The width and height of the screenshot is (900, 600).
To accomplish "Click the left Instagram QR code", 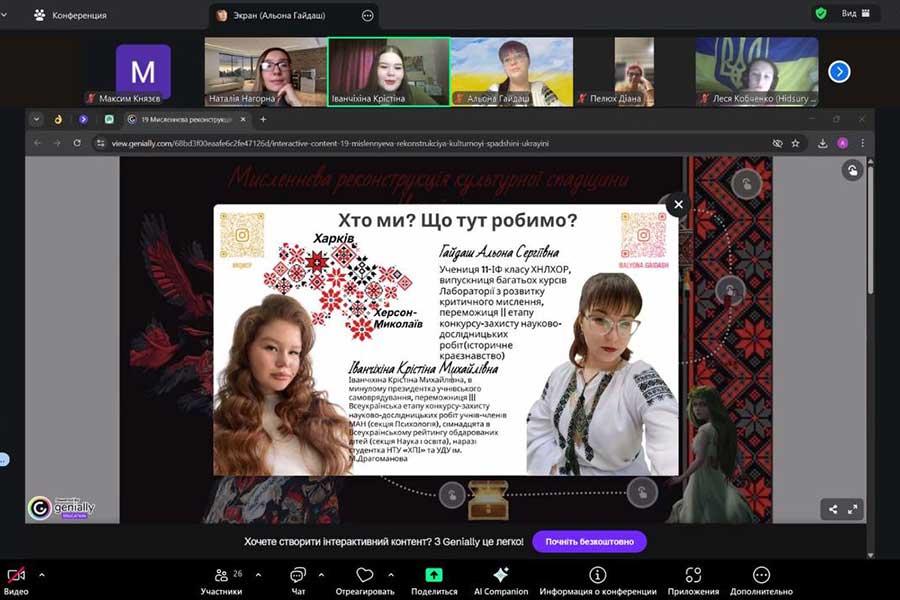I will pyautogui.click(x=242, y=236).
